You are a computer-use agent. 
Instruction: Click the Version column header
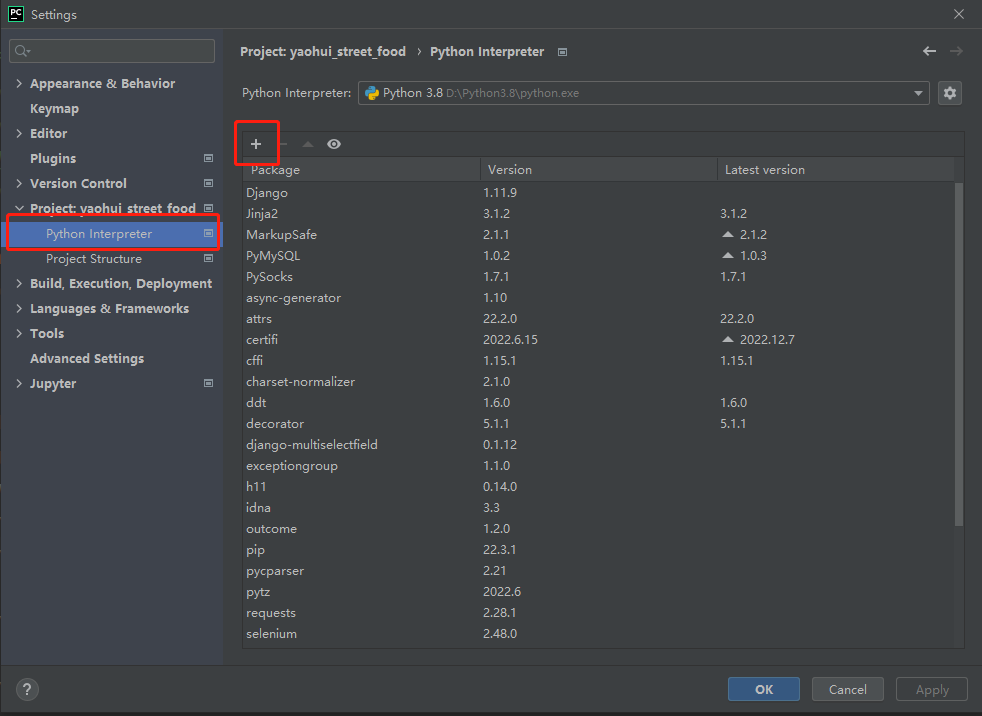[599, 170]
